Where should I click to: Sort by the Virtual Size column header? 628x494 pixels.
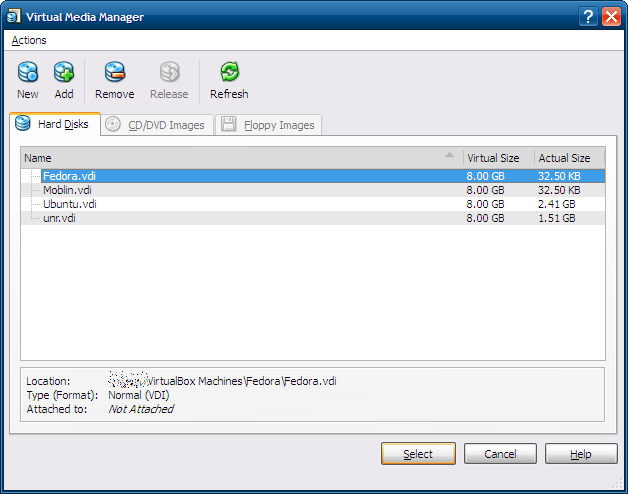pos(499,158)
